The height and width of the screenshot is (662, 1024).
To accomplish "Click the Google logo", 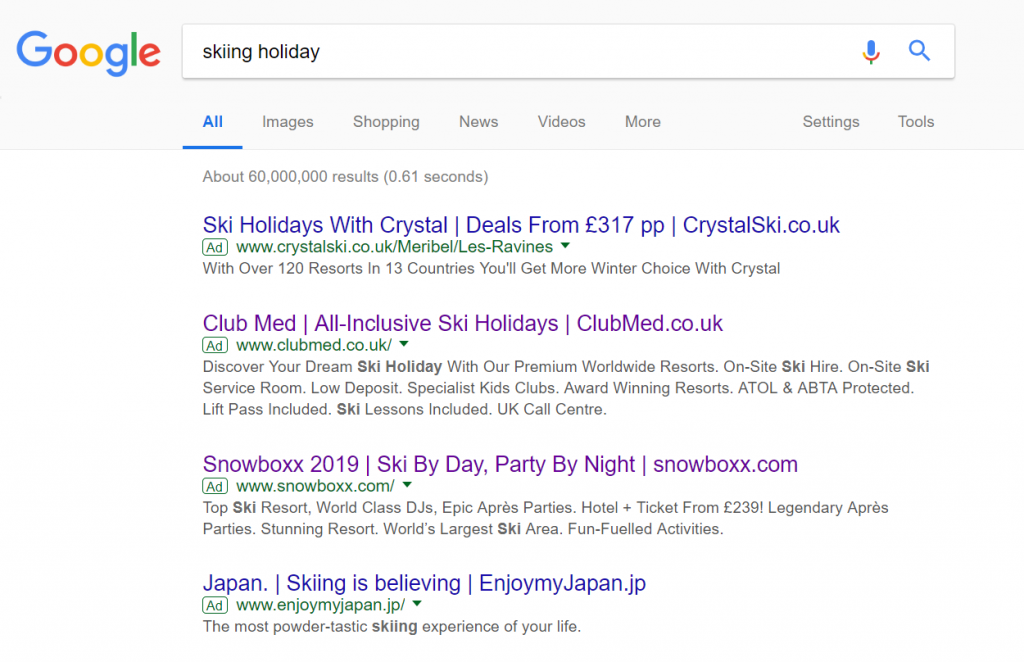I will tap(88, 52).
